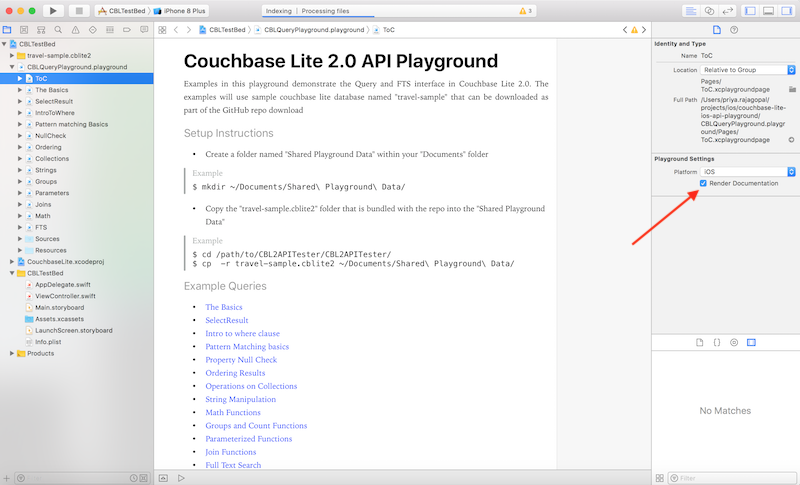Expand the Products folder
Screen dimensions: 800x485
[12, 353]
